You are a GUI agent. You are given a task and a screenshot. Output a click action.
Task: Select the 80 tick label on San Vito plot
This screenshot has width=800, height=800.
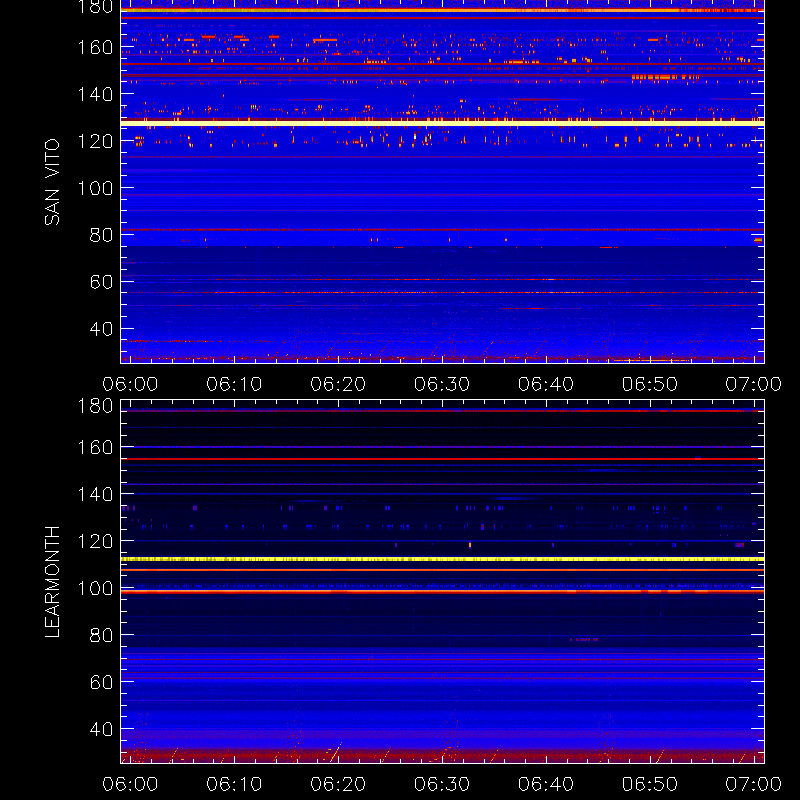[x=101, y=235]
